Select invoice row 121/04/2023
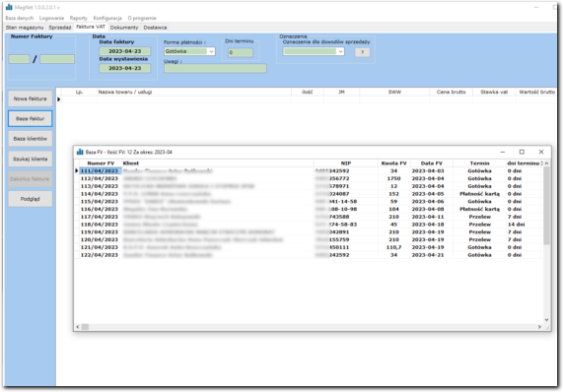The height and width of the screenshot is (392, 563). point(309,247)
